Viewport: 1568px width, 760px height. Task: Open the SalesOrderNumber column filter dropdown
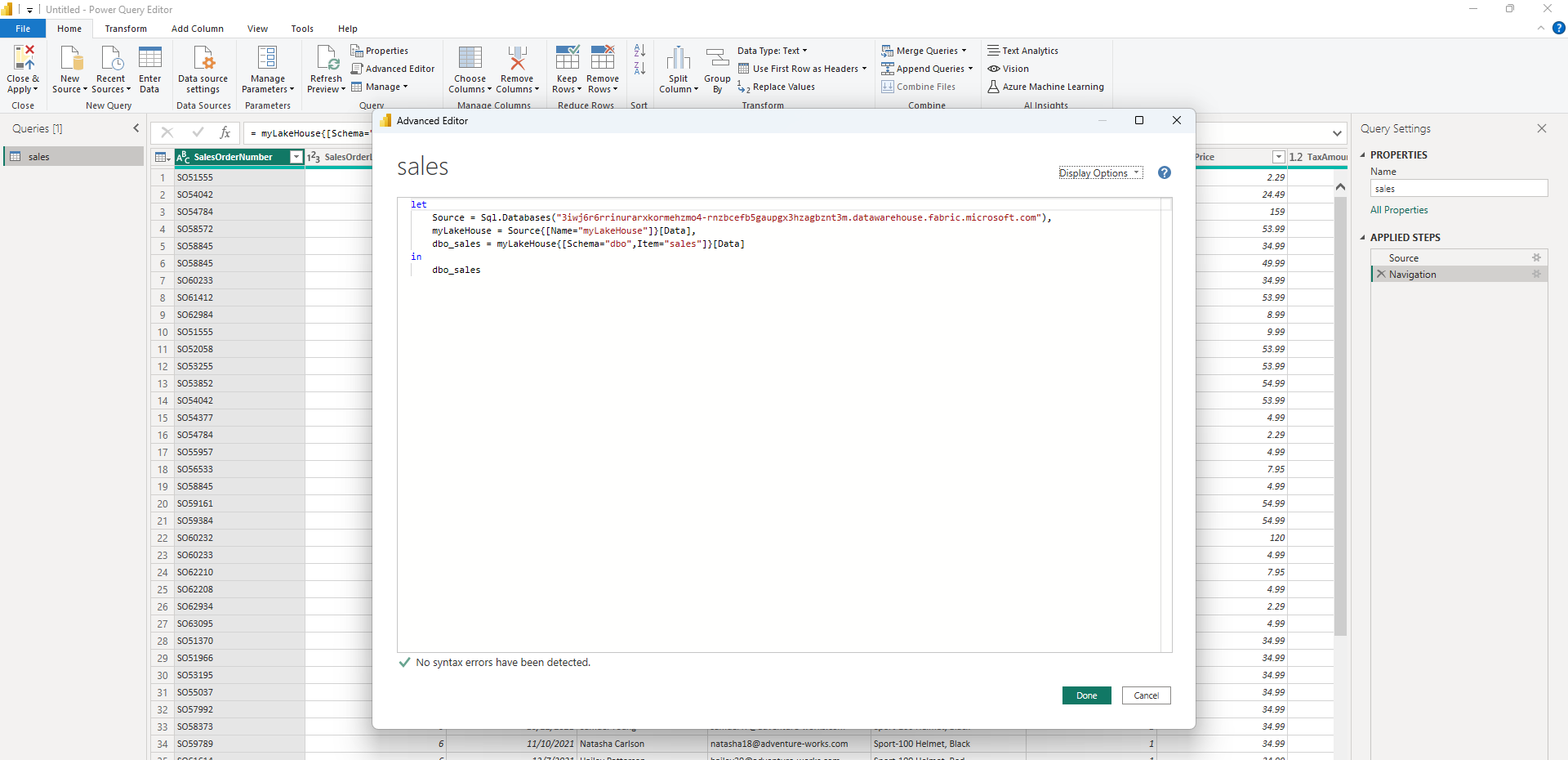click(296, 157)
